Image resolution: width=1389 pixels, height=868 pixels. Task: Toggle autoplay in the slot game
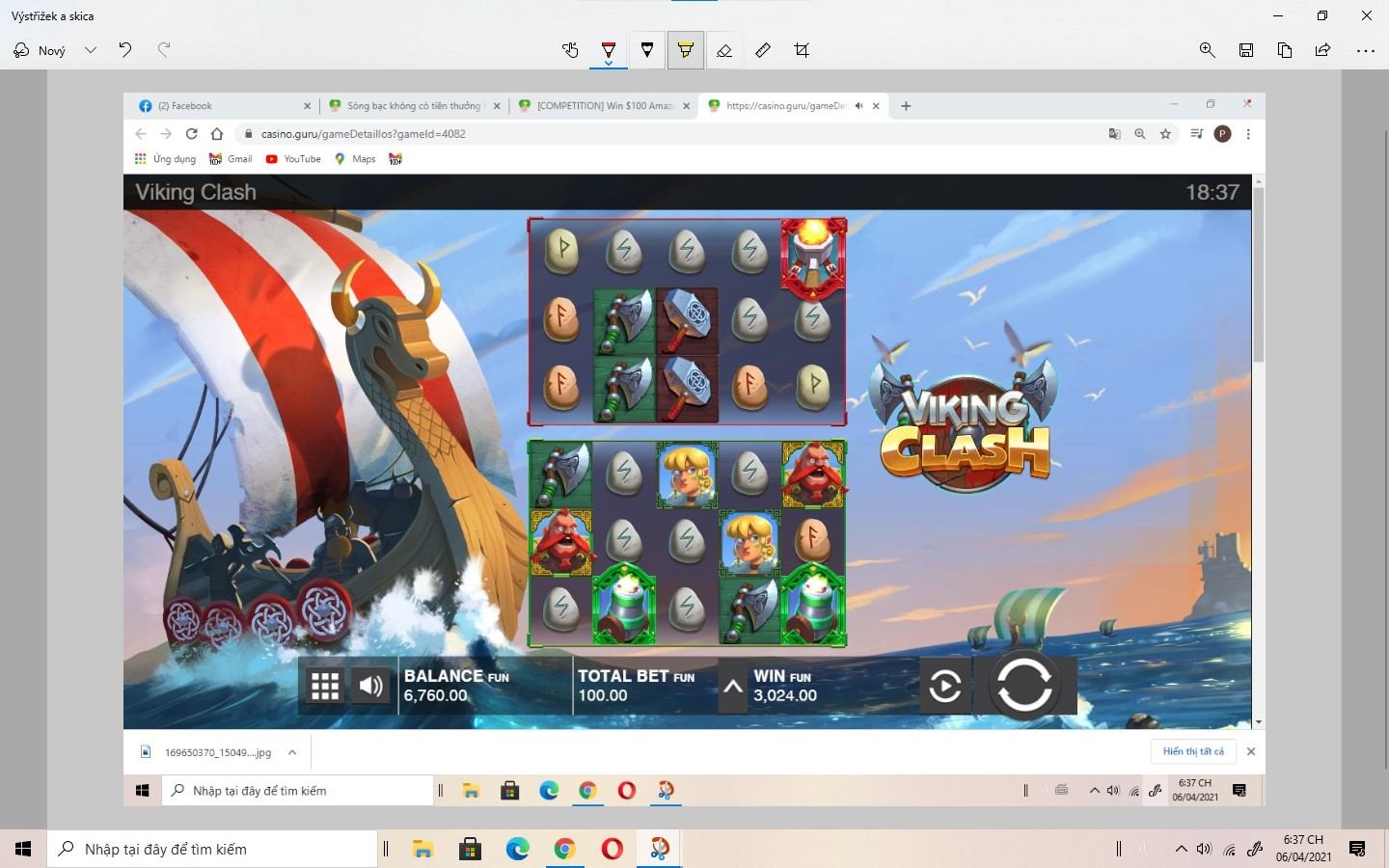tap(944, 687)
